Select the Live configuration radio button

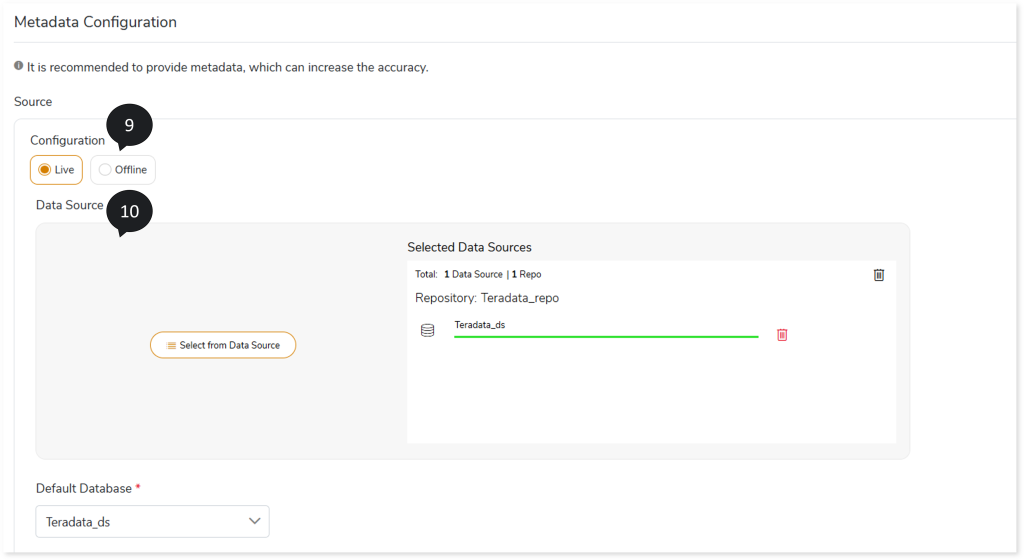pos(44,170)
